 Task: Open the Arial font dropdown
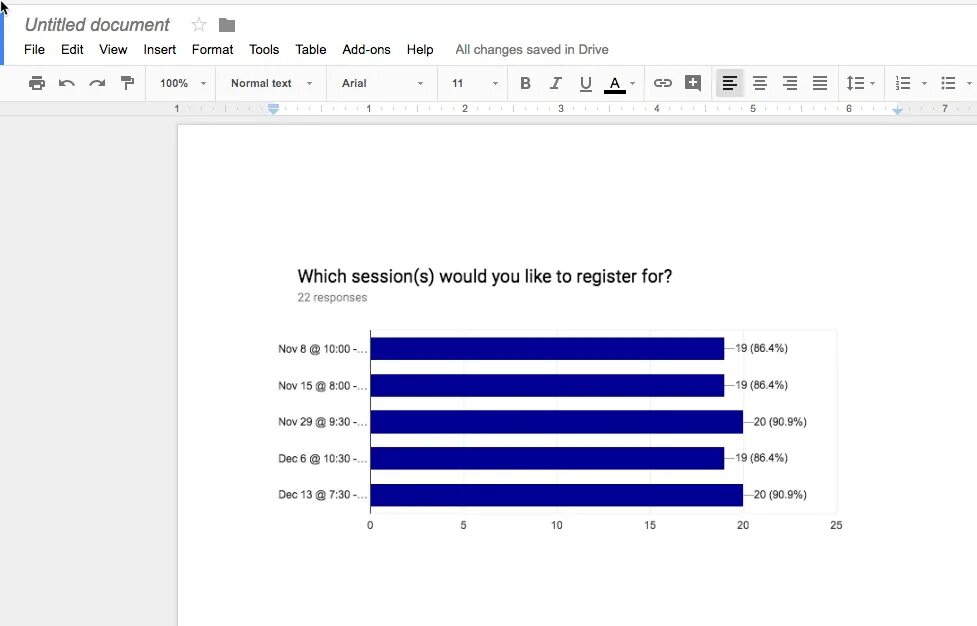click(382, 83)
